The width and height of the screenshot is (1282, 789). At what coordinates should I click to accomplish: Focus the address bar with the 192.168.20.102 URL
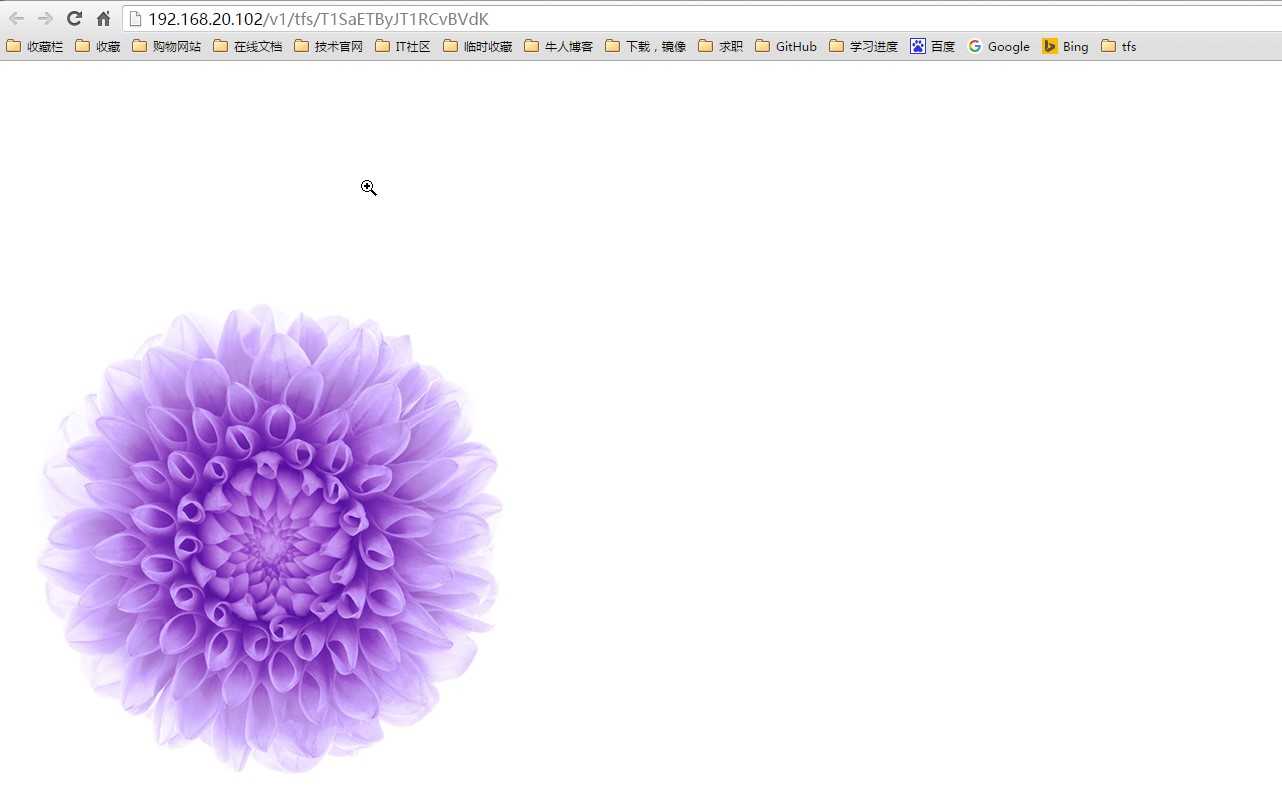pos(702,19)
